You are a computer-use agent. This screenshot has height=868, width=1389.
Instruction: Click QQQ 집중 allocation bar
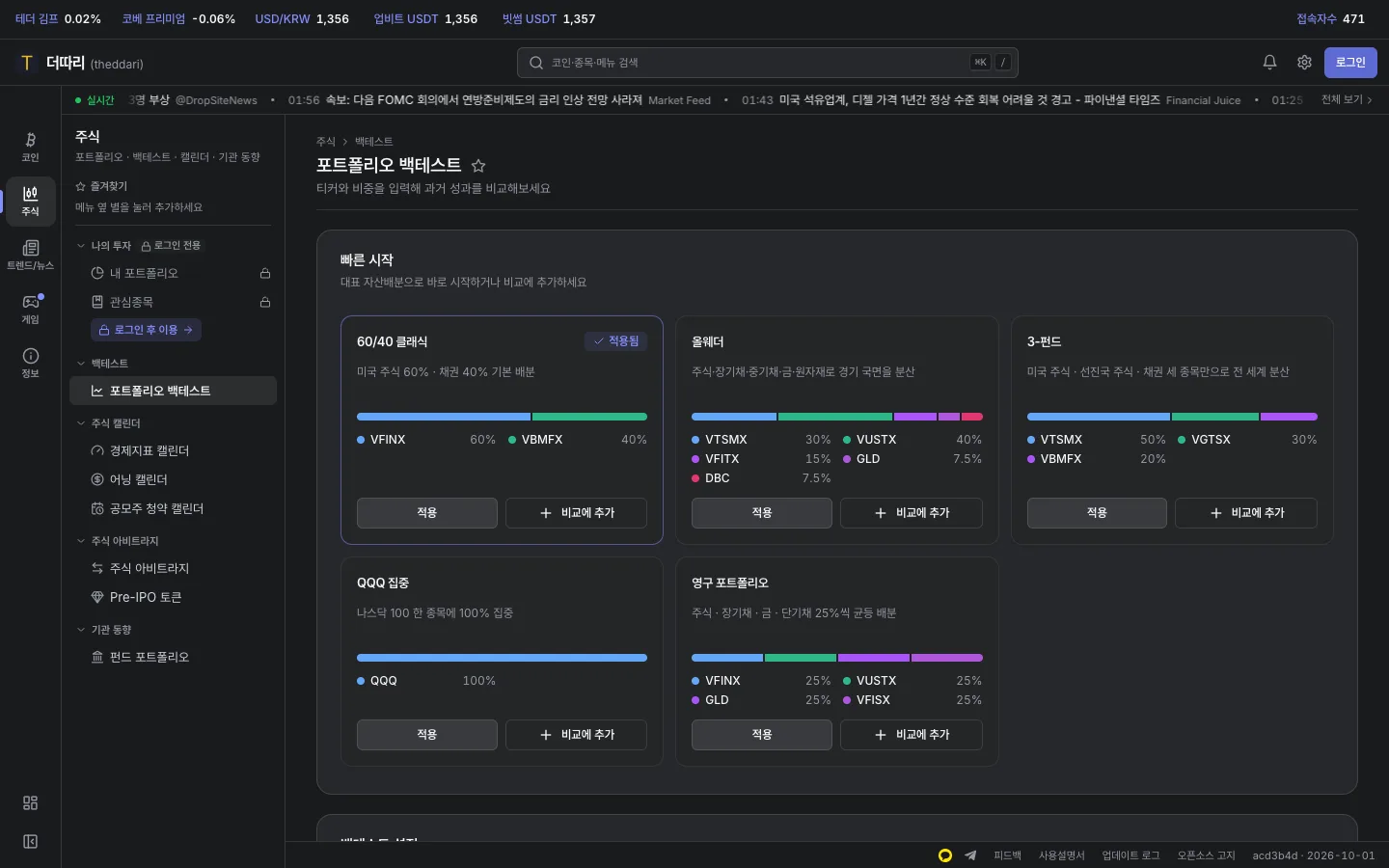click(502, 658)
